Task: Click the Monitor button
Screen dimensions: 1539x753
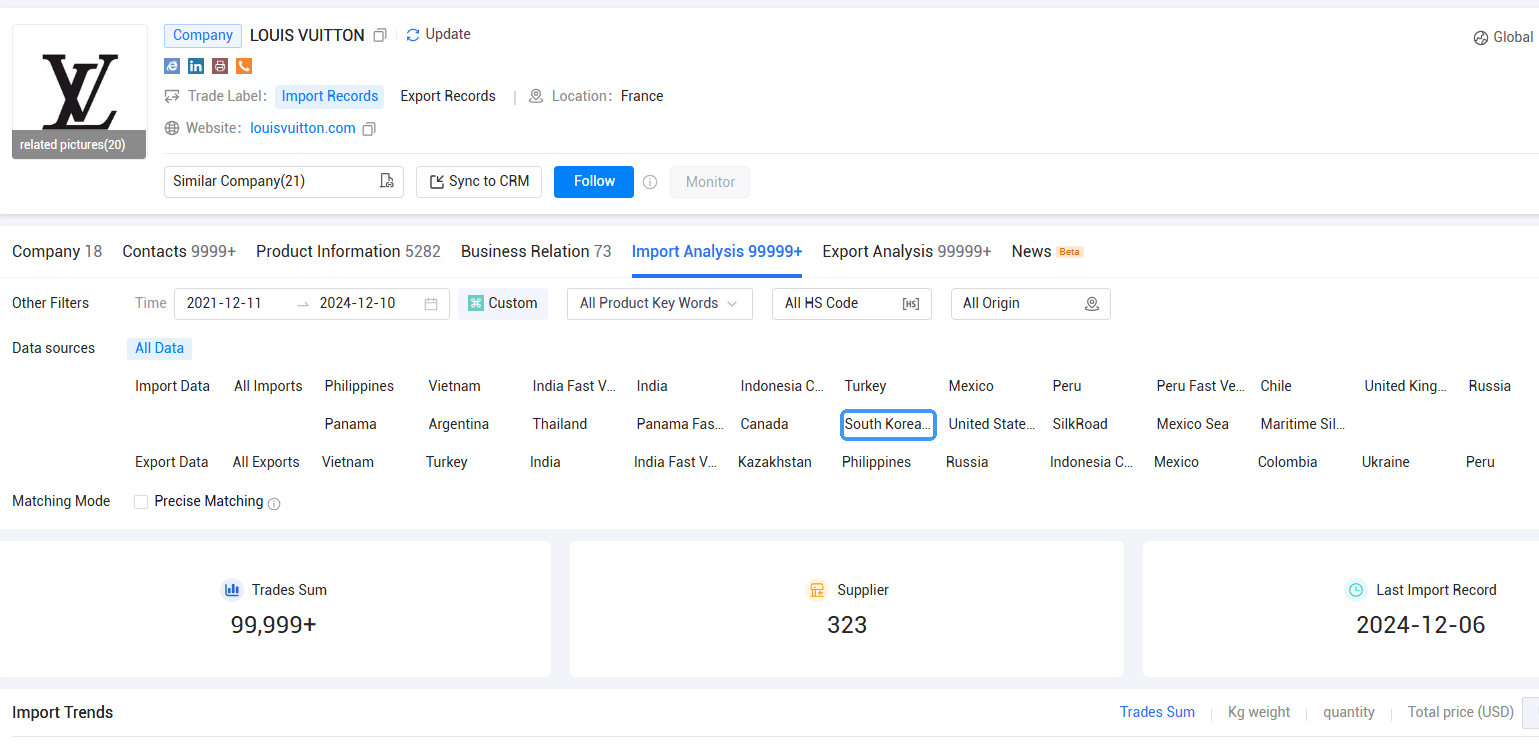Action: [710, 182]
